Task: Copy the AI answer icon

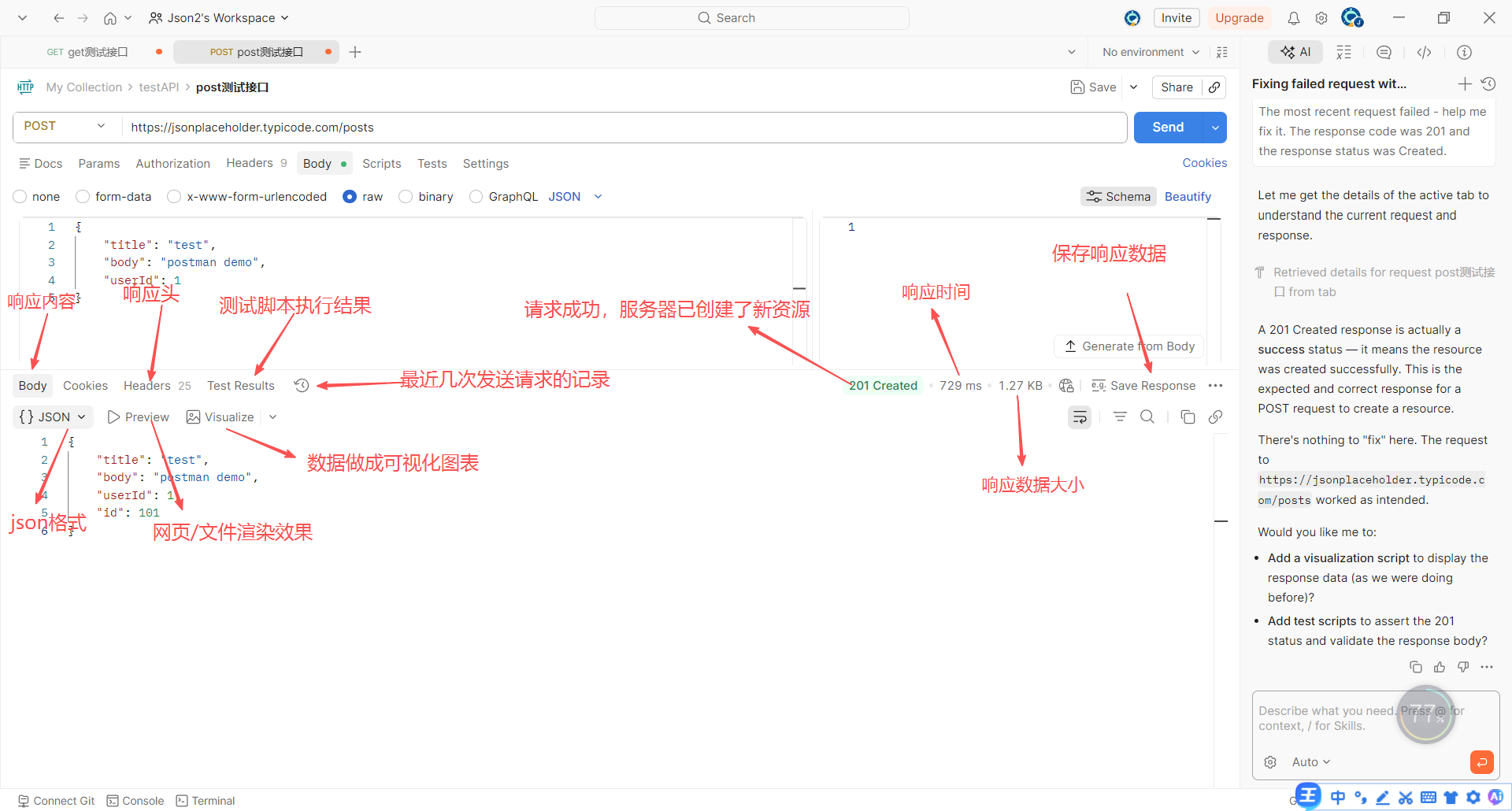Action: point(1416,667)
